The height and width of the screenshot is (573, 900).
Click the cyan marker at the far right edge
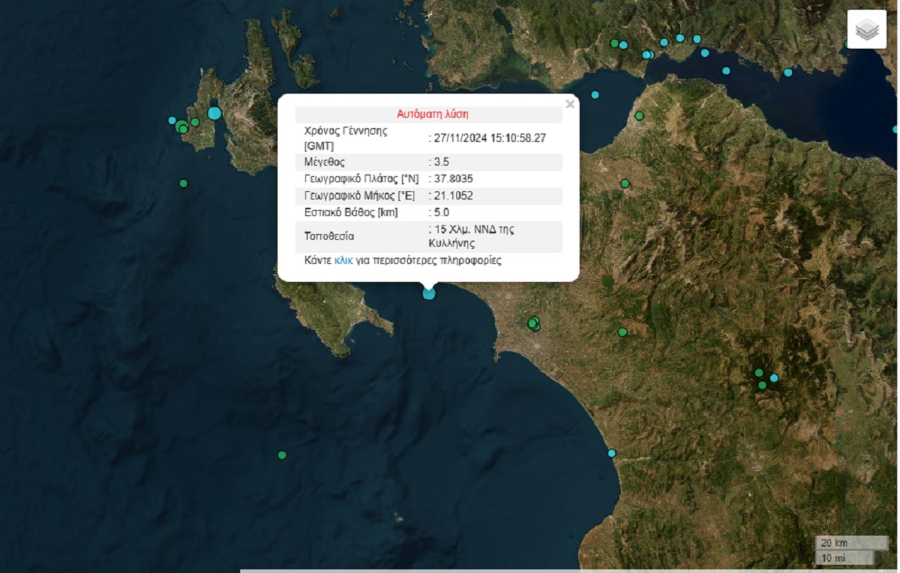point(894,128)
